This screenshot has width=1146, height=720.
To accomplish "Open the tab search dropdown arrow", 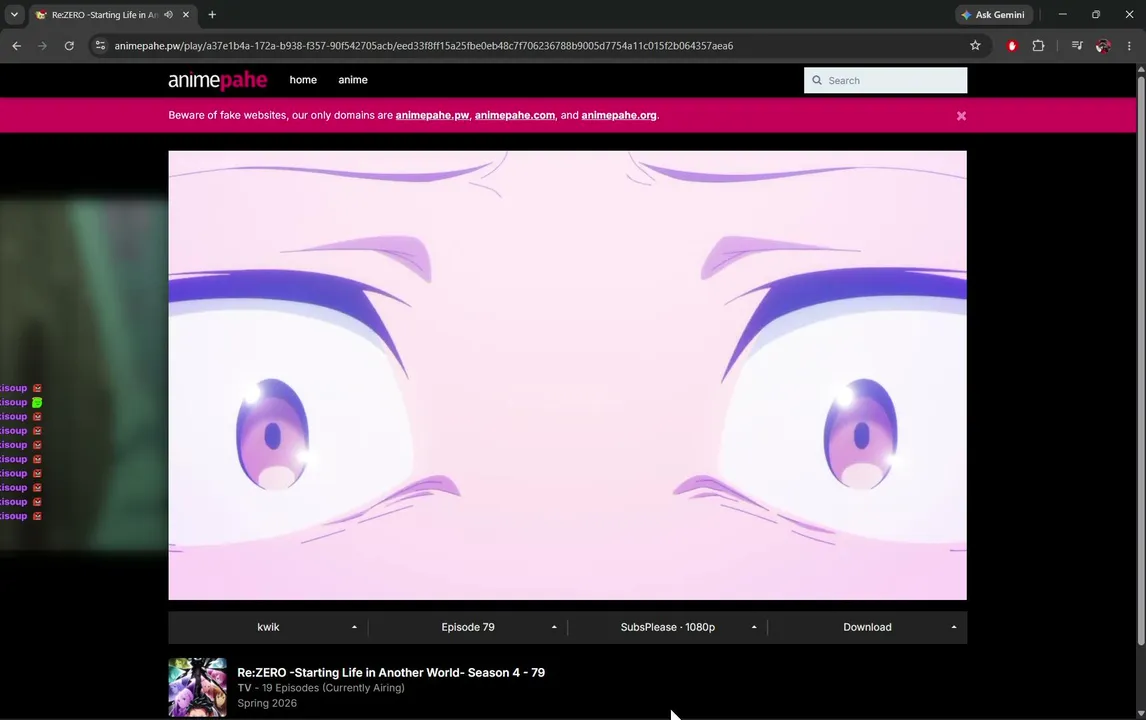I will [x=14, y=15].
